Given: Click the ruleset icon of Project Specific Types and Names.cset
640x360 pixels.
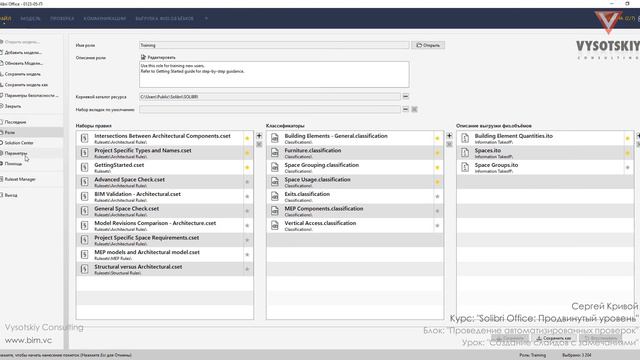Looking at the screenshot, I should [84, 153].
